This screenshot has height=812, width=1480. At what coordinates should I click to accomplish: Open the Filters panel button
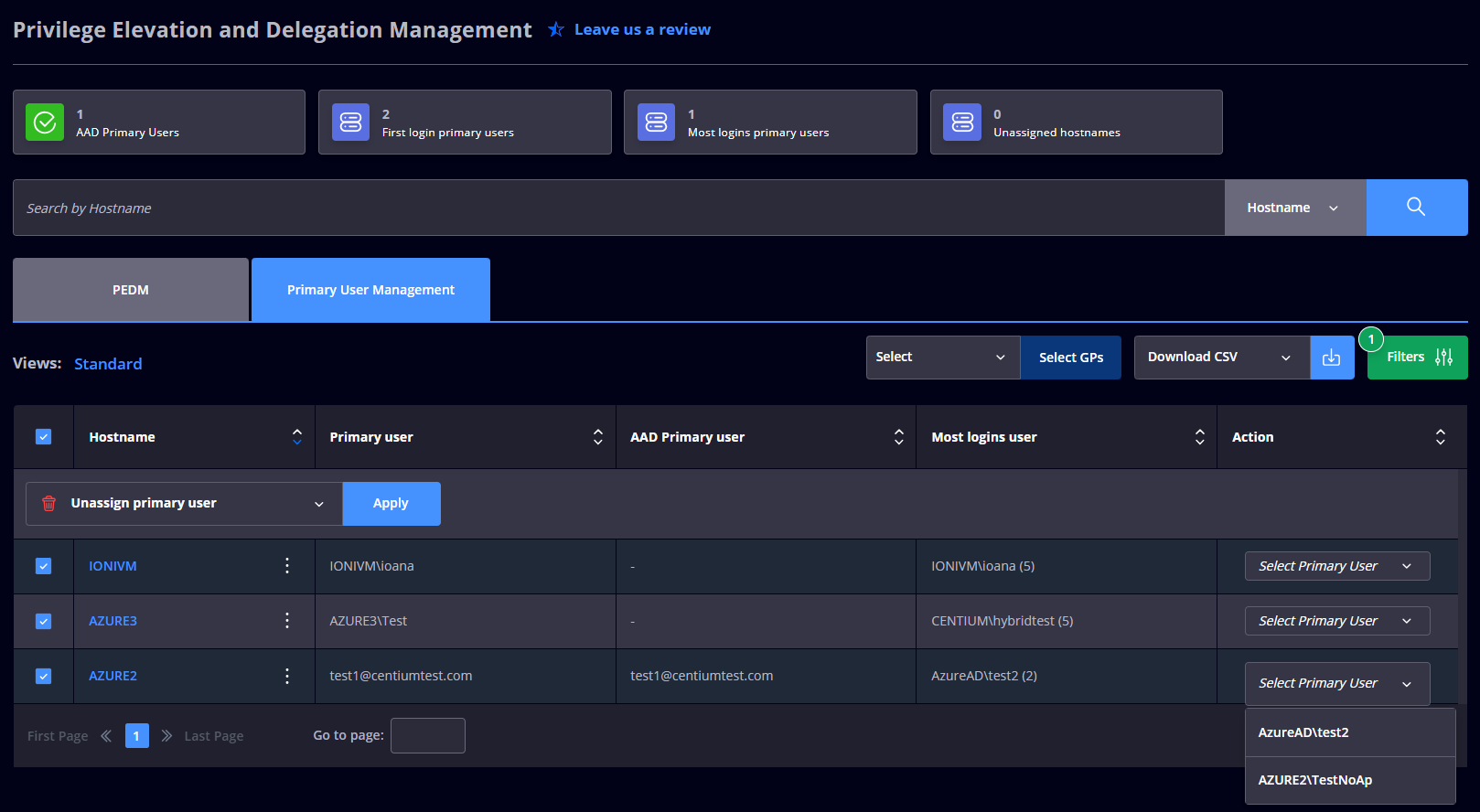tap(1418, 358)
